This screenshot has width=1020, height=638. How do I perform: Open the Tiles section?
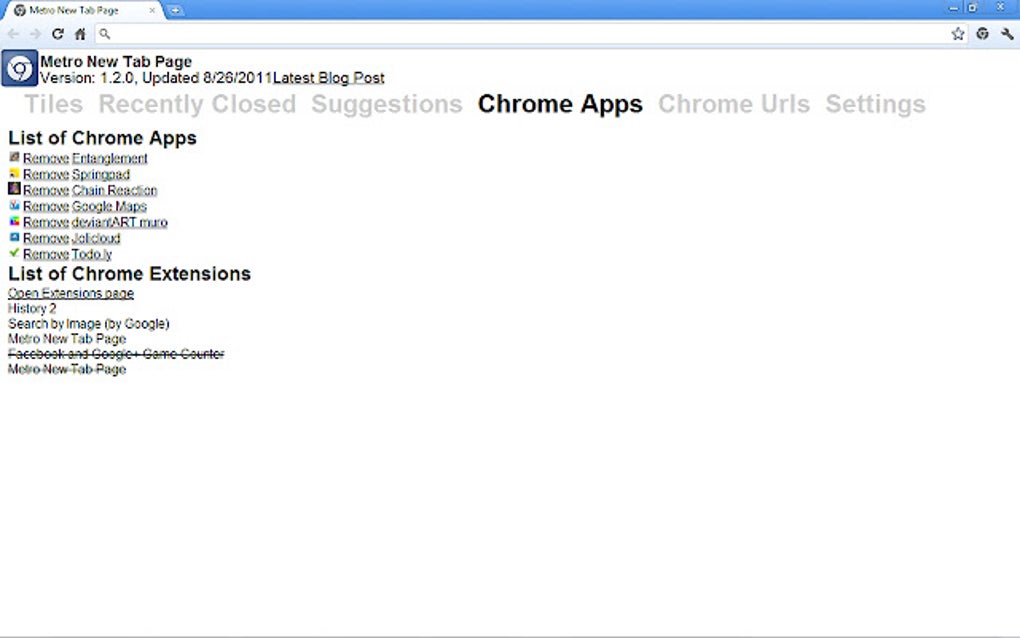click(53, 104)
